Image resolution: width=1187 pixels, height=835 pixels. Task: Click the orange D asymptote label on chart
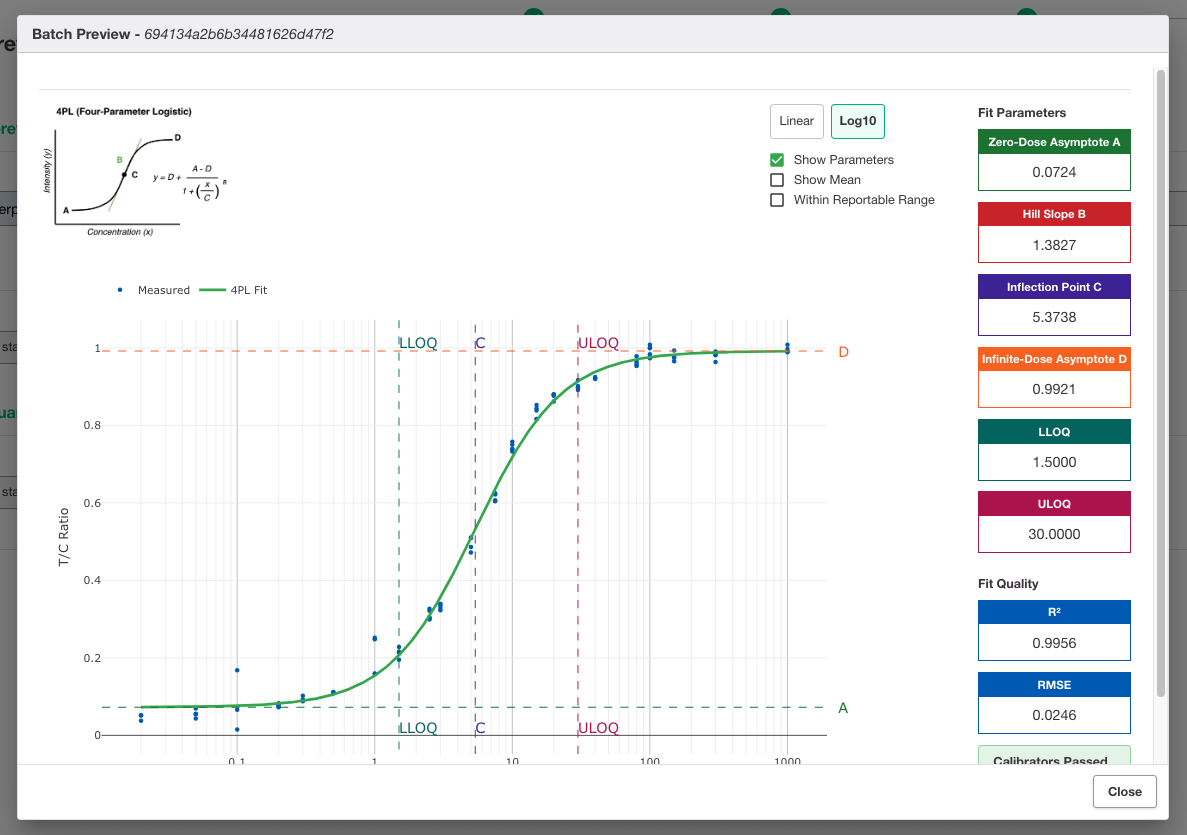click(843, 352)
